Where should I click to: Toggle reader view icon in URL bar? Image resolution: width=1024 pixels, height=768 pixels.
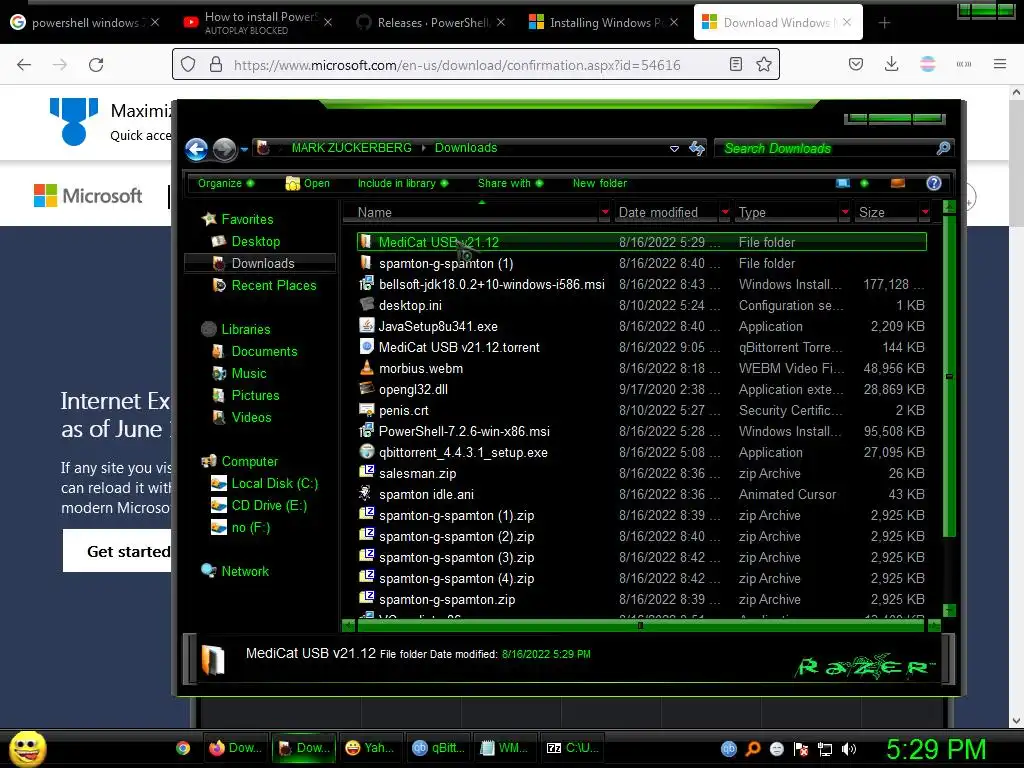735,64
